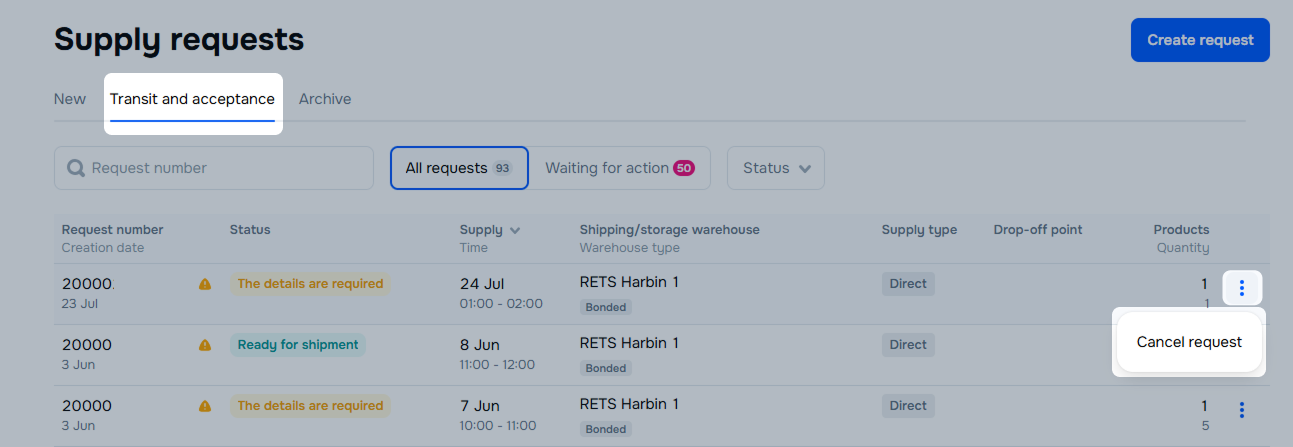Image resolution: width=1293 pixels, height=447 pixels.
Task: Open three-dot menu on 7 Jun row
Action: click(1242, 410)
